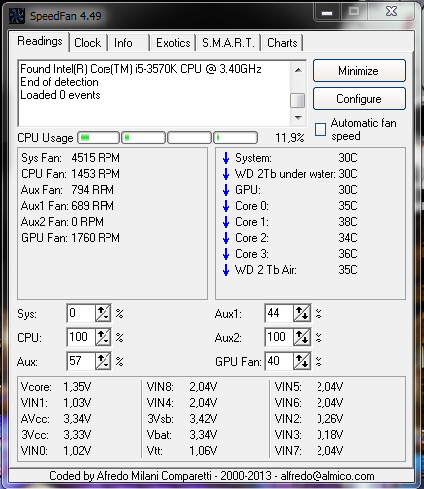Click the CPU usage 11,9% value
The image size is (424, 489).
pos(290,138)
